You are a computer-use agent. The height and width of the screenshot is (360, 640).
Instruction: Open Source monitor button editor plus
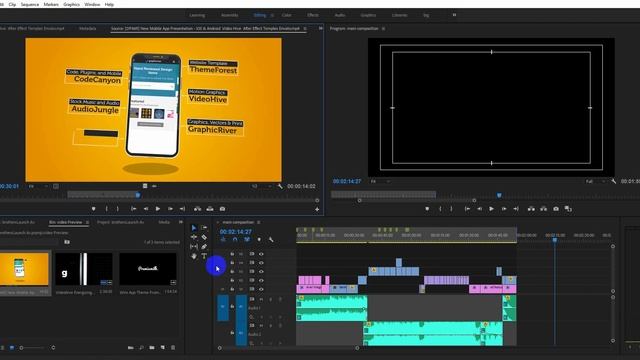point(317,209)
